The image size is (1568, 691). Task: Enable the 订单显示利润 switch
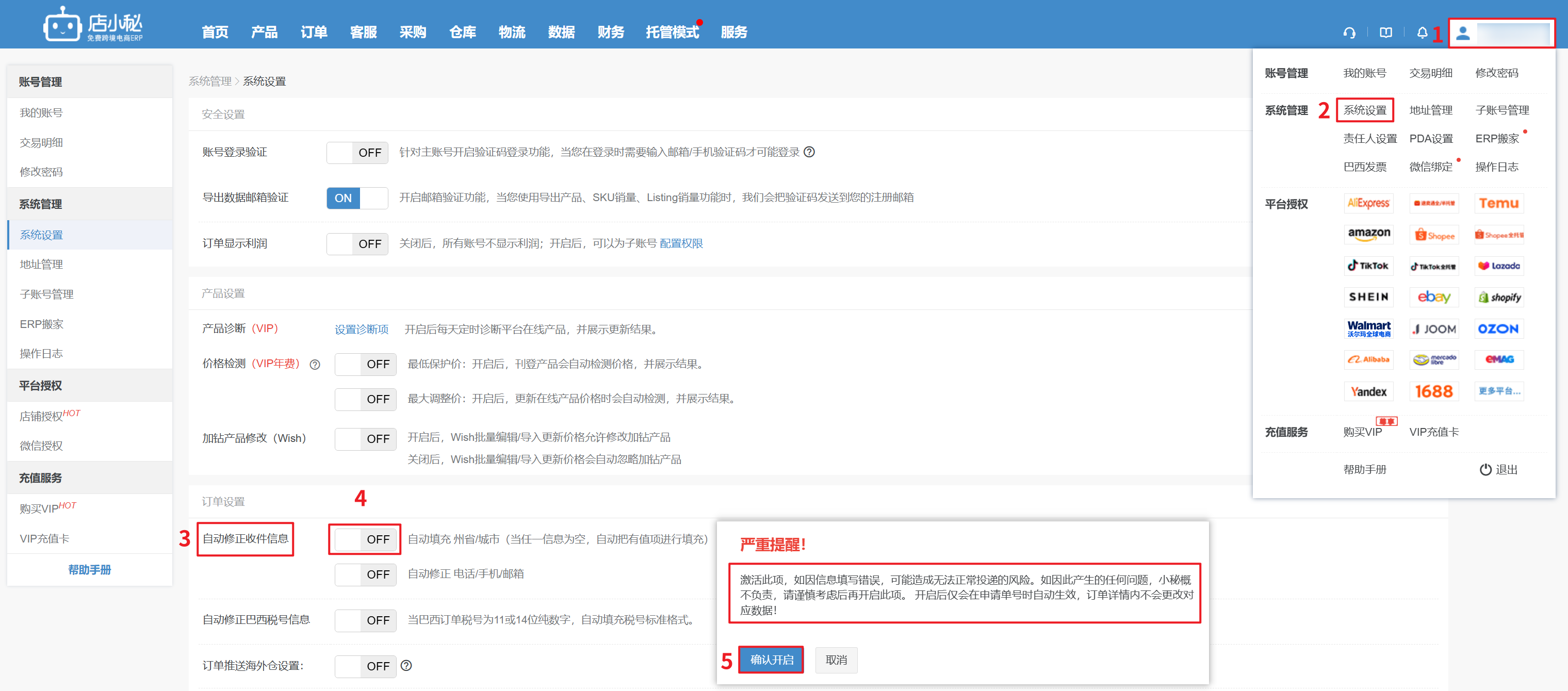357,244
